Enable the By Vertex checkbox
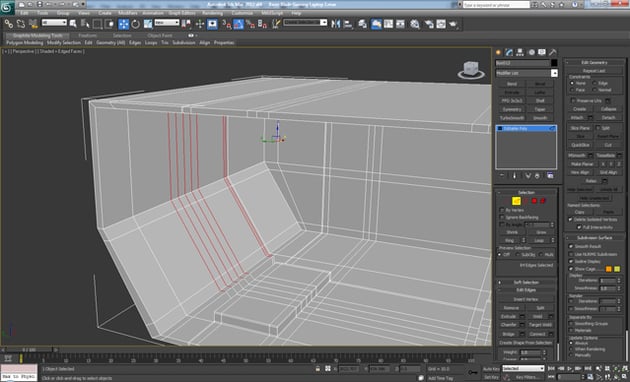Viewport: 630px width, 382px height. pyautogui.click(x=502, y=210)
